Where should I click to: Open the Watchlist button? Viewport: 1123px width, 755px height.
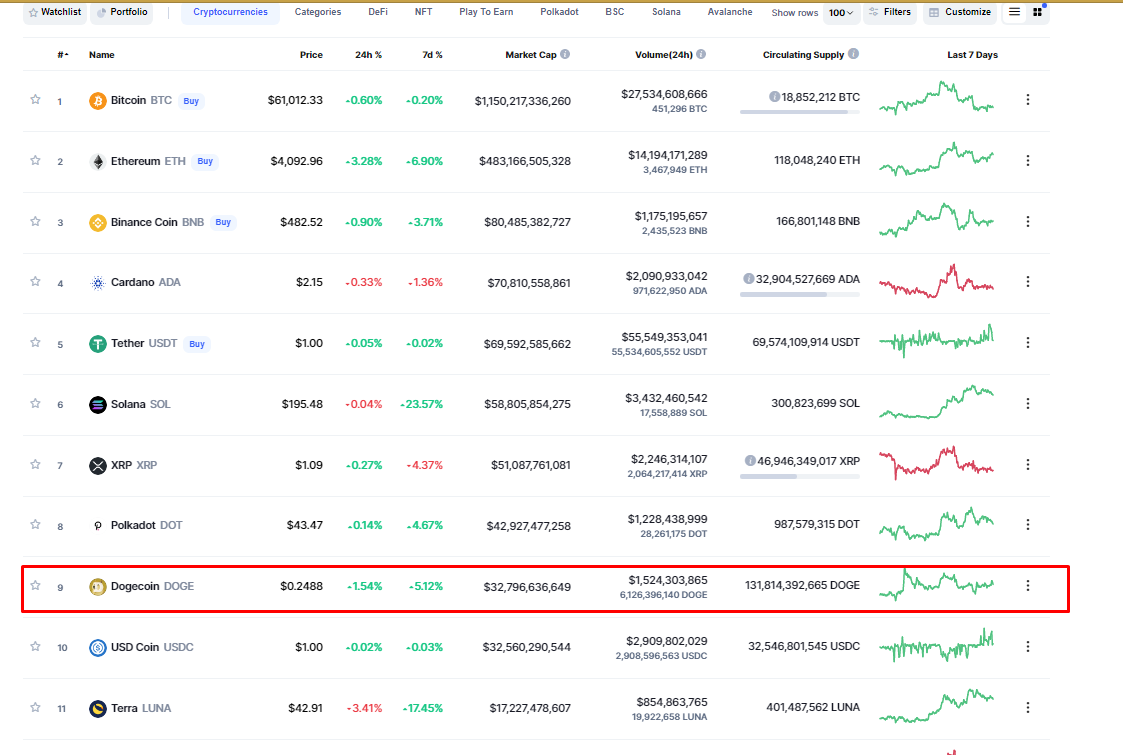click(54, 12)
